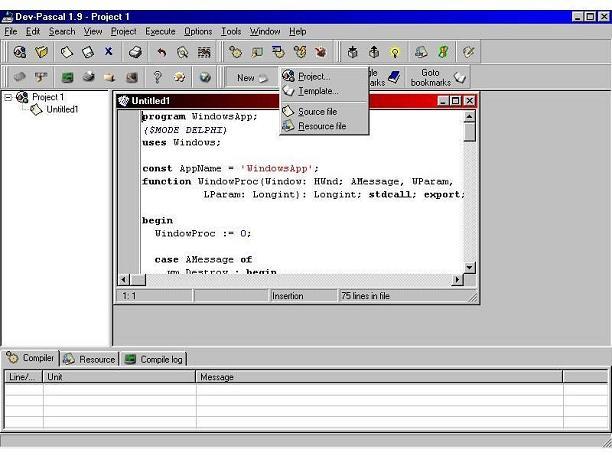Open the New dropdown button

(x=252, y=78)
